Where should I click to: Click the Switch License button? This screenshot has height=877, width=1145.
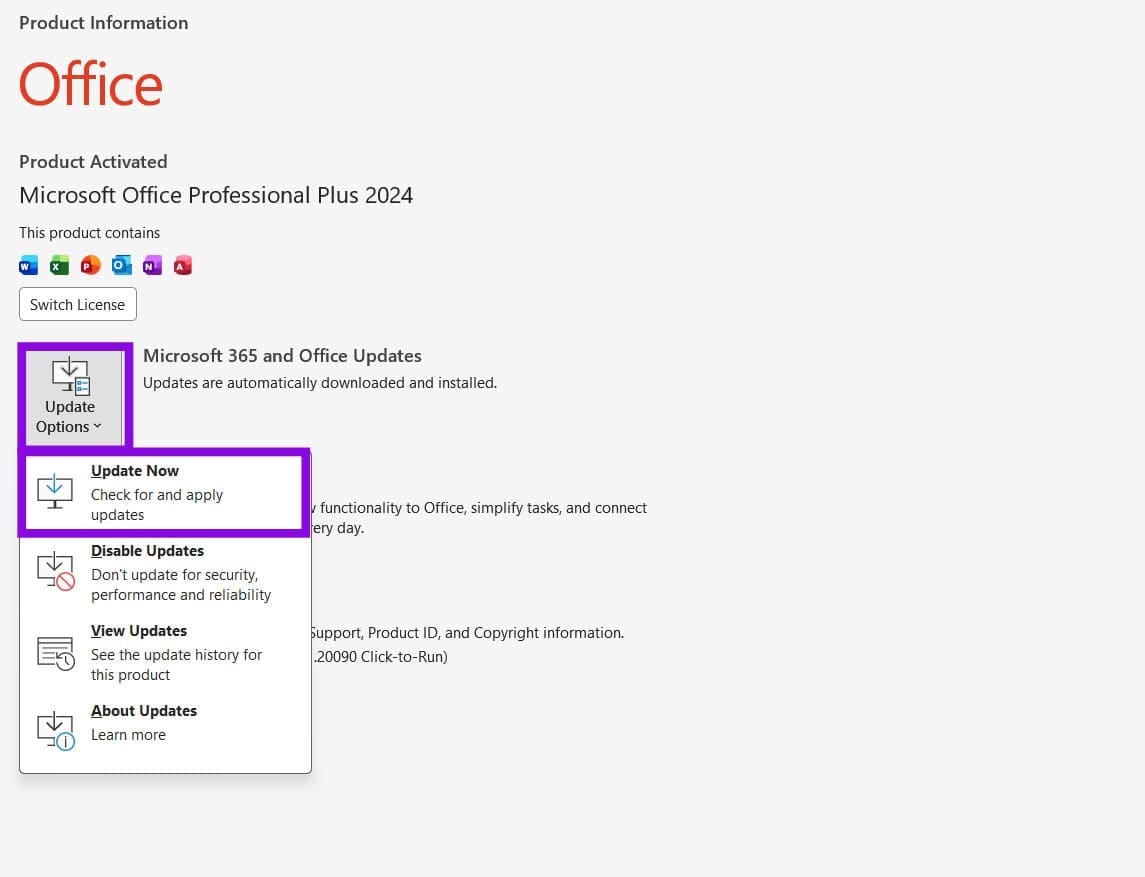tap(77, 305)
